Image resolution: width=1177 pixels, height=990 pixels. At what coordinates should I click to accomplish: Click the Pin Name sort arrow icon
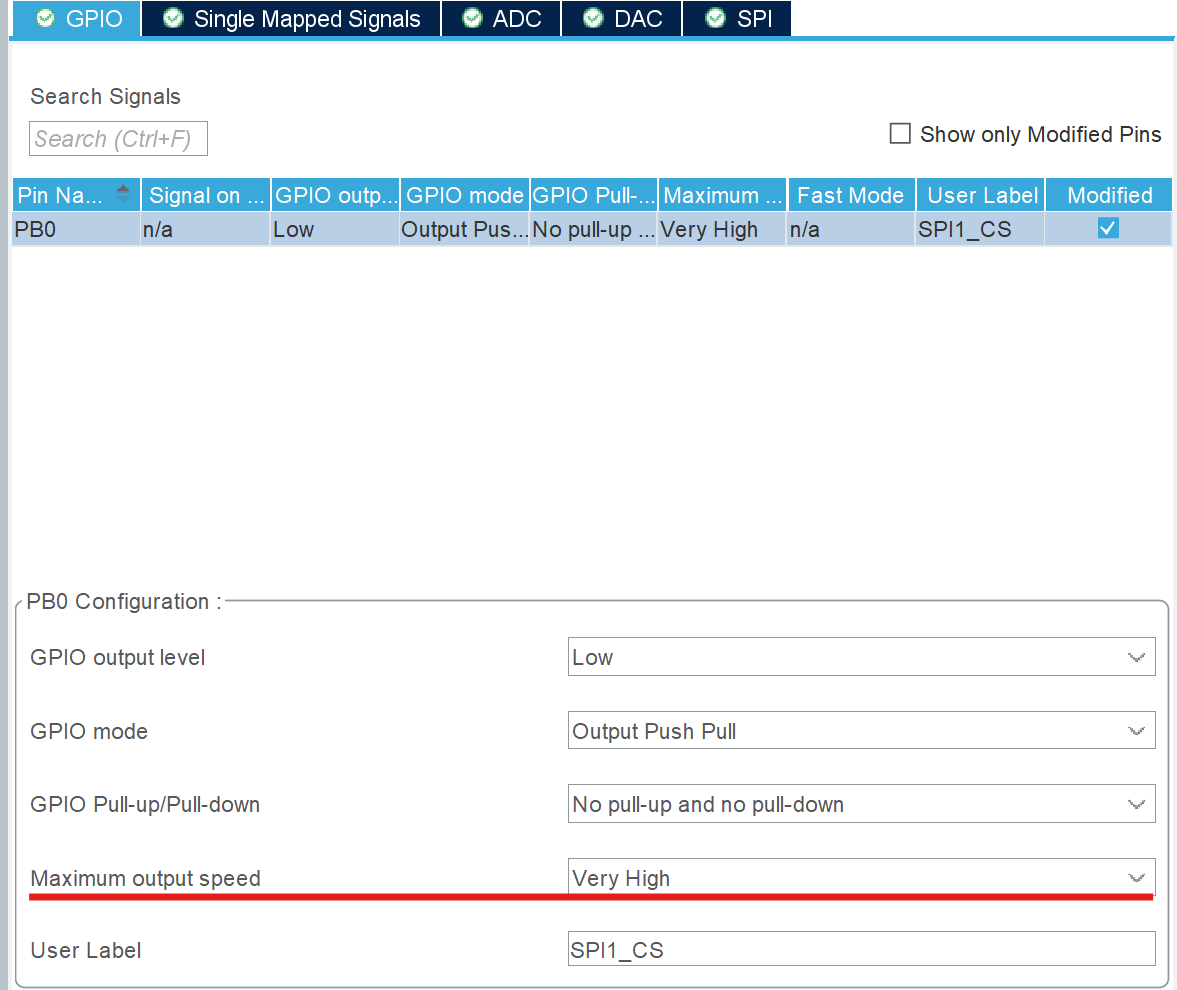click(x=123, y=194)
